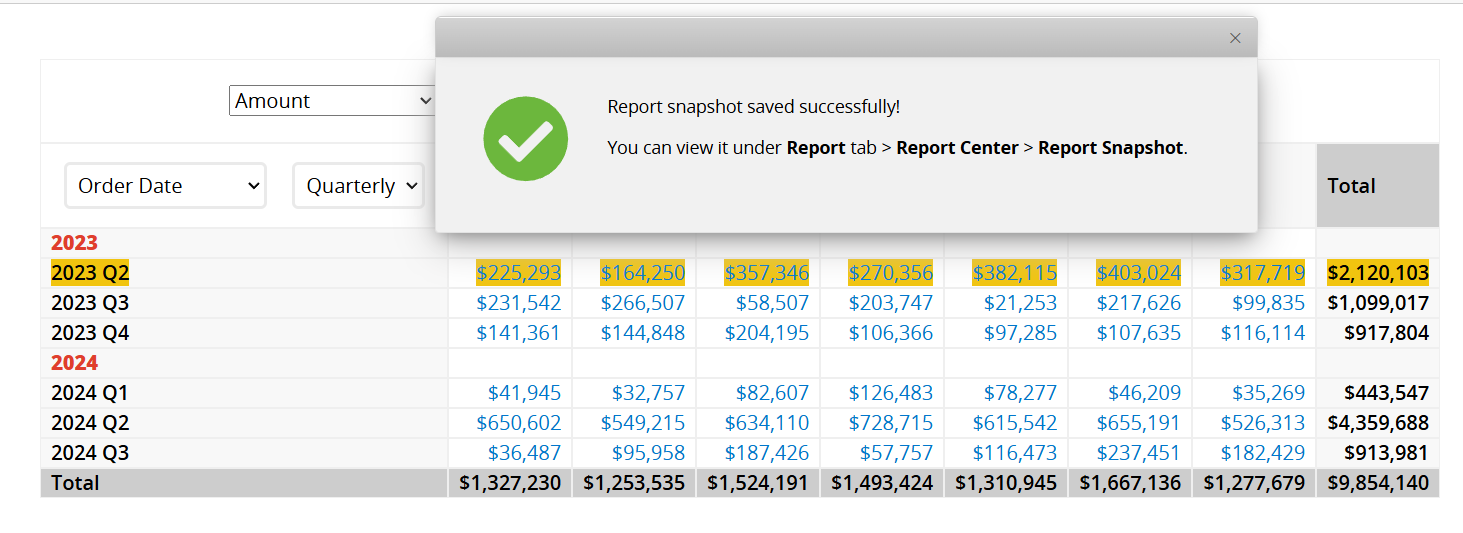The width and height of the screenshot is (1463, 533).
Task: Click the $126,483 amount in 2024 Q1
Action: [890, 393]
